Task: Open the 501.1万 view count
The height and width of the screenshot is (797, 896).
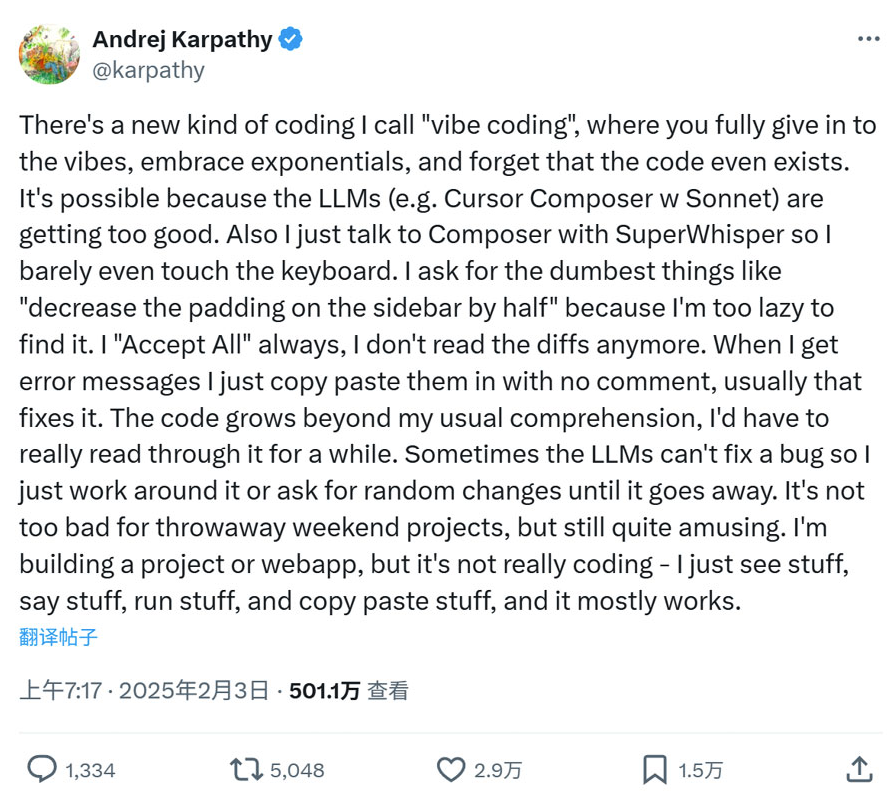Action: (x=324, y=690)
